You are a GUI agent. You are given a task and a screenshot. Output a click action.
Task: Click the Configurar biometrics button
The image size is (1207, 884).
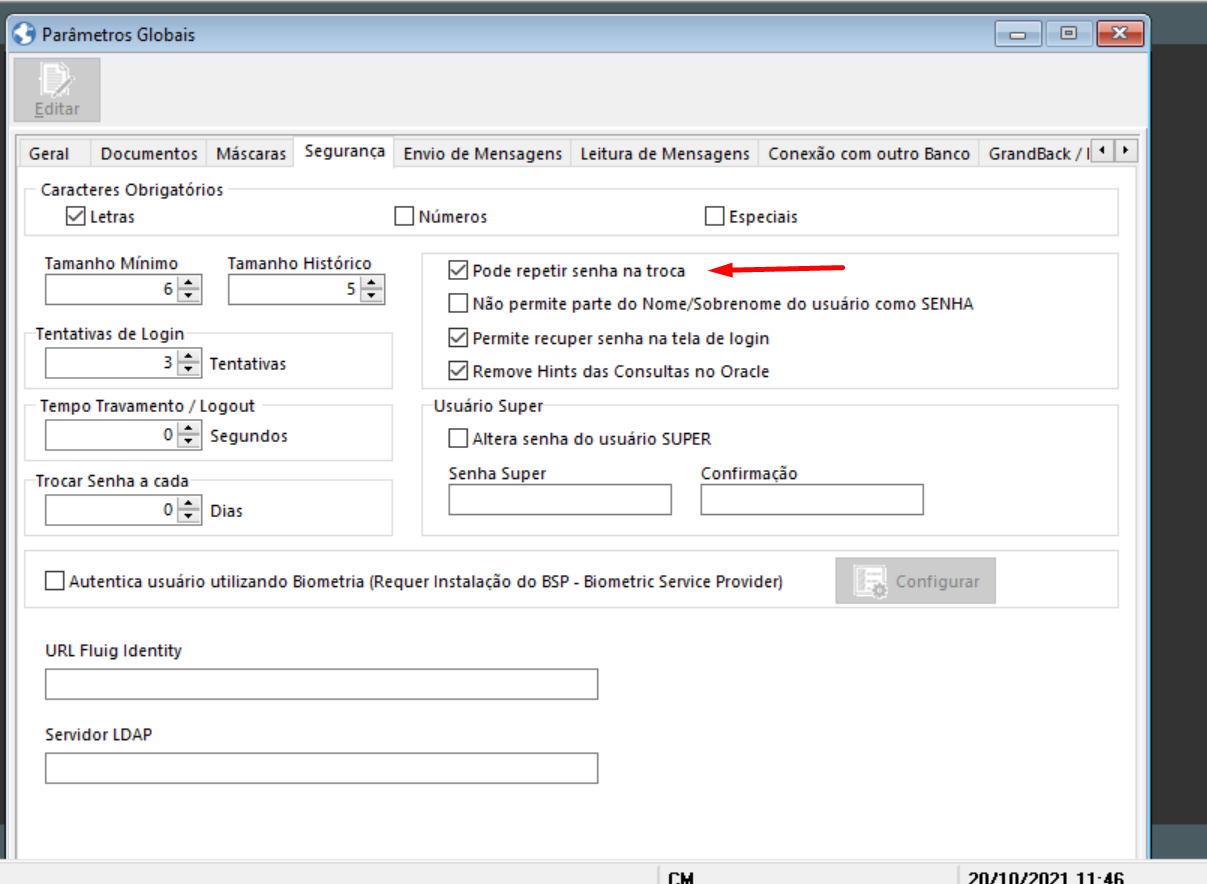[916, 581]
